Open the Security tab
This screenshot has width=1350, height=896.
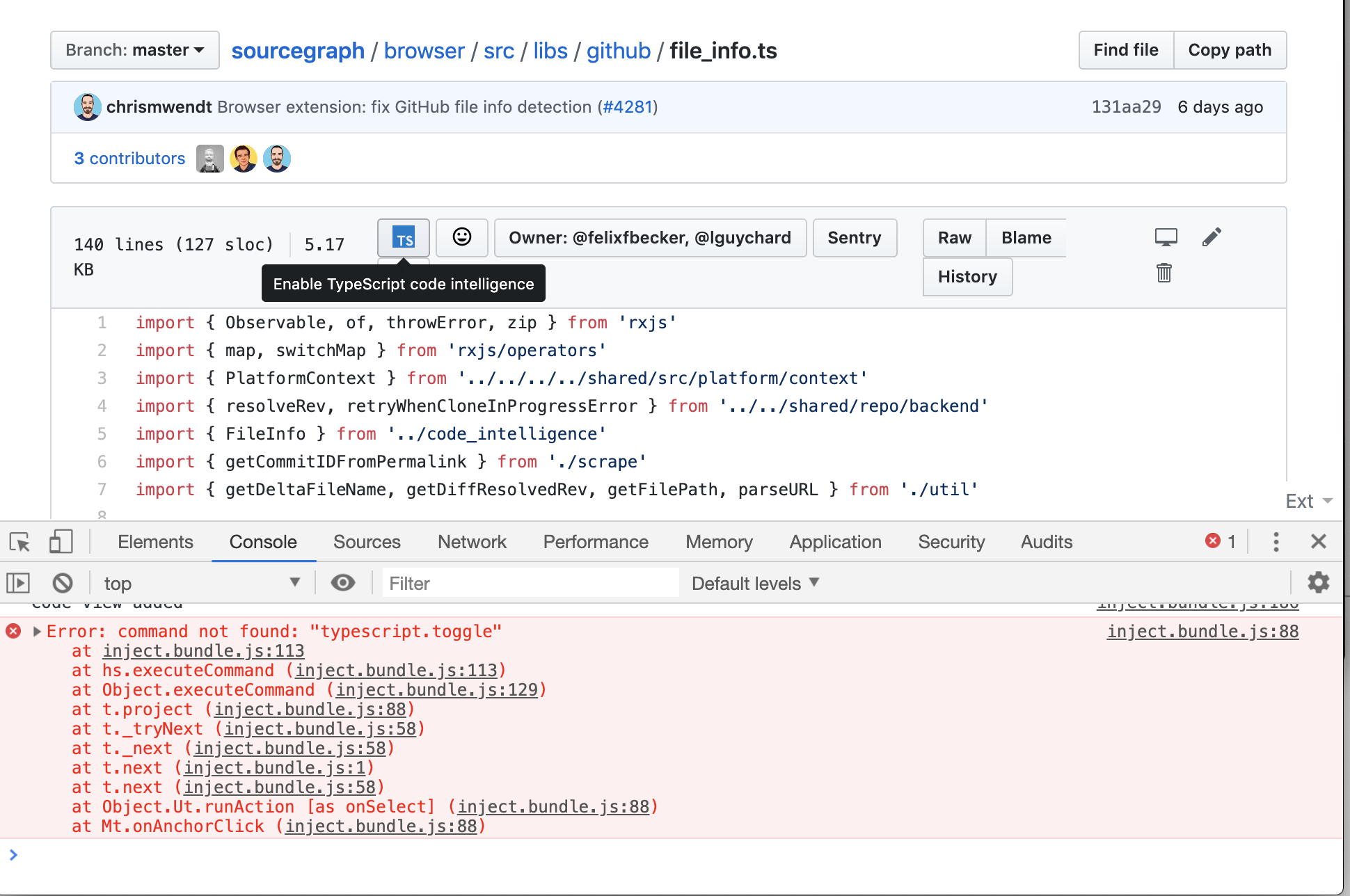(951, 542)
